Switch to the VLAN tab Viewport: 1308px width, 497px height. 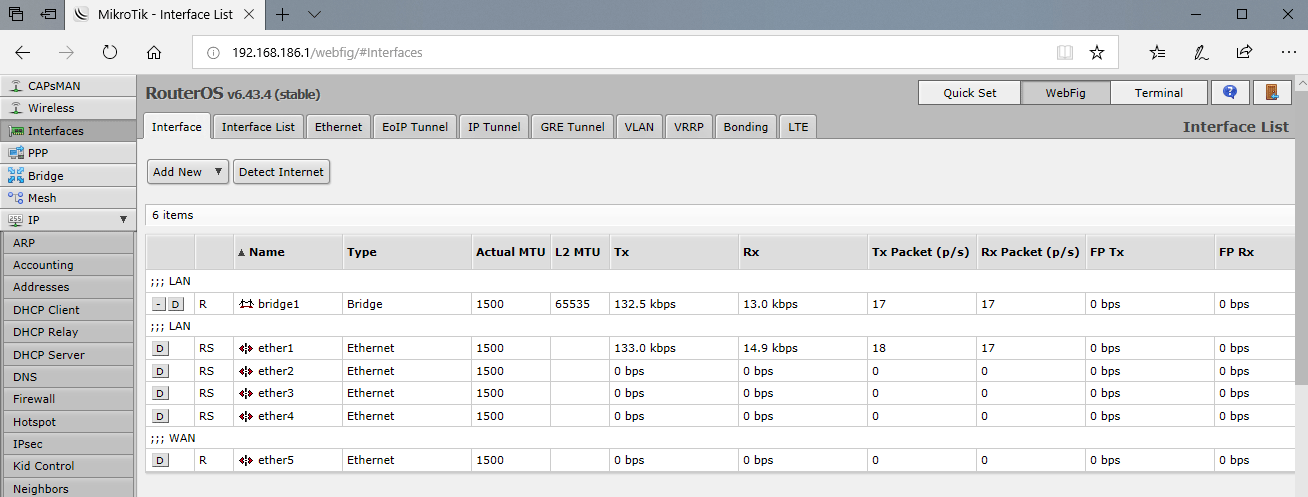point(639,127)
